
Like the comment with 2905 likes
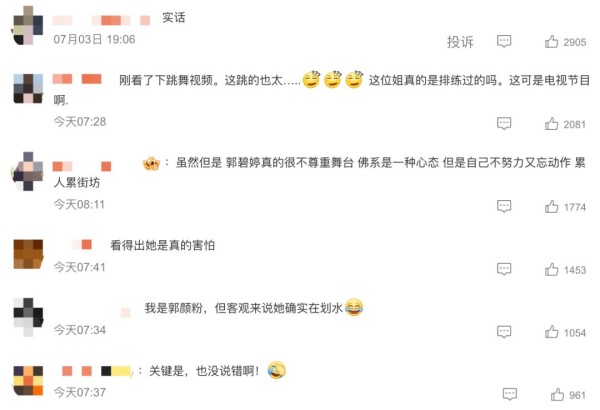point(551,41)
